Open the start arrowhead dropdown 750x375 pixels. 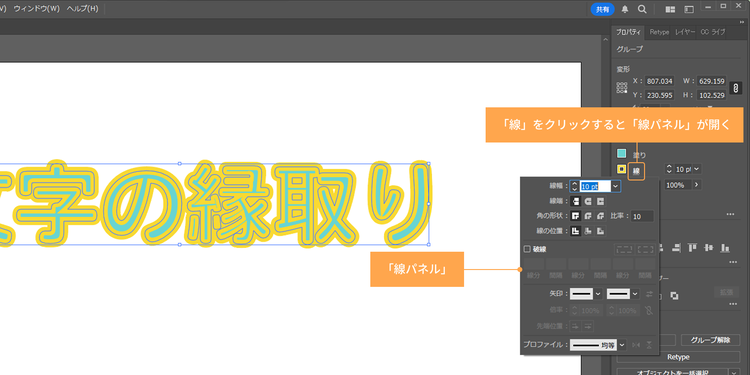(597, 294)
